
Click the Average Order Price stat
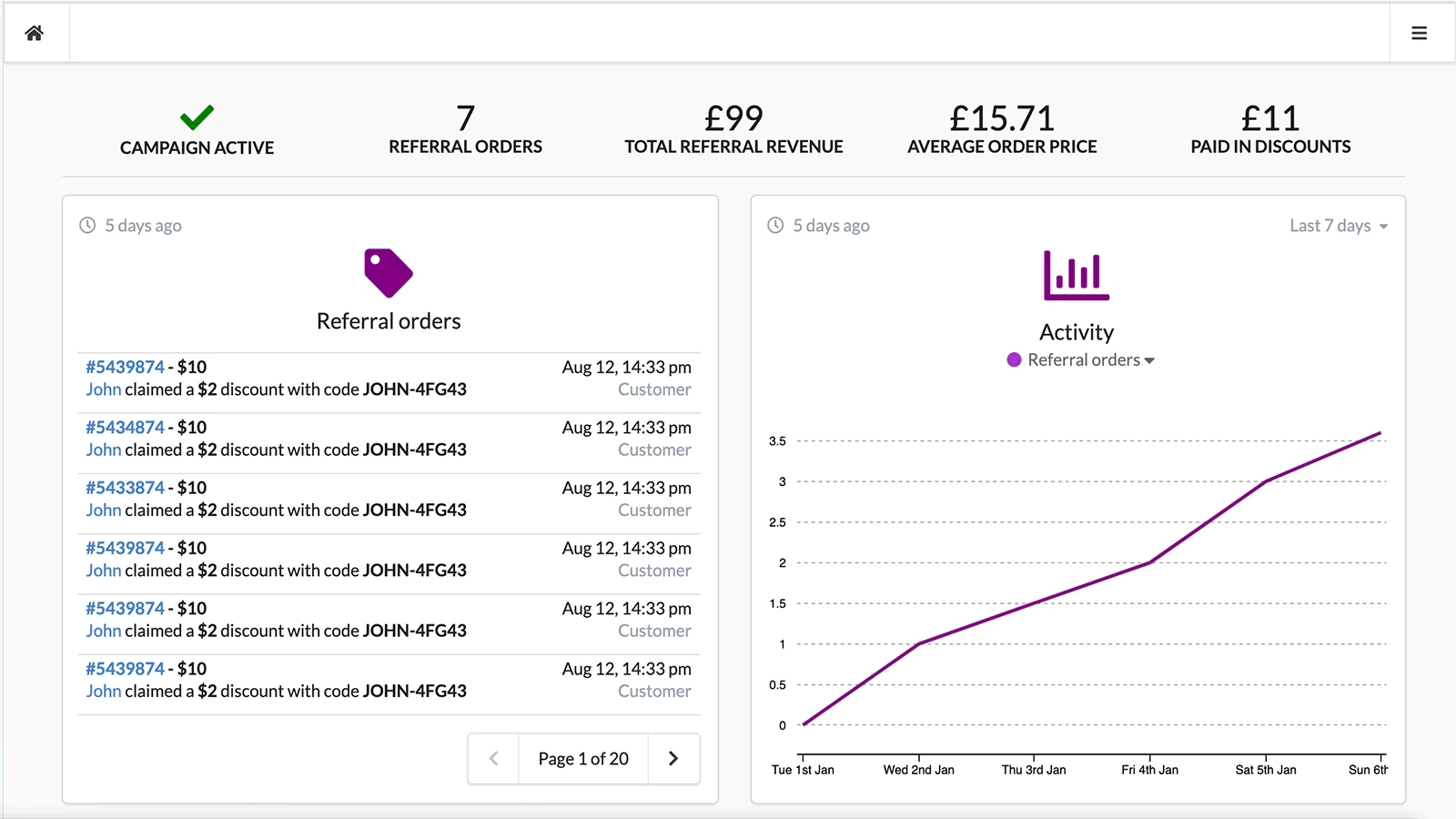pyautogui.click(x=1002, y=130)
